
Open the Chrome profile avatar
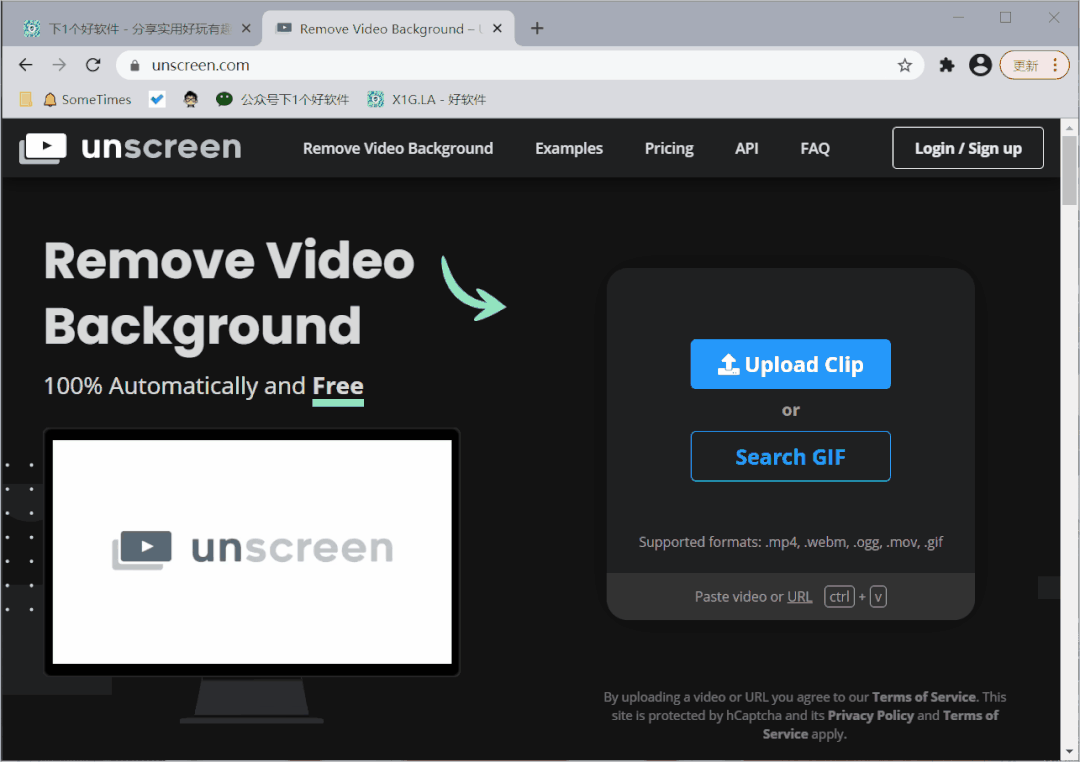pyautogui.click(x=979, y=65)
